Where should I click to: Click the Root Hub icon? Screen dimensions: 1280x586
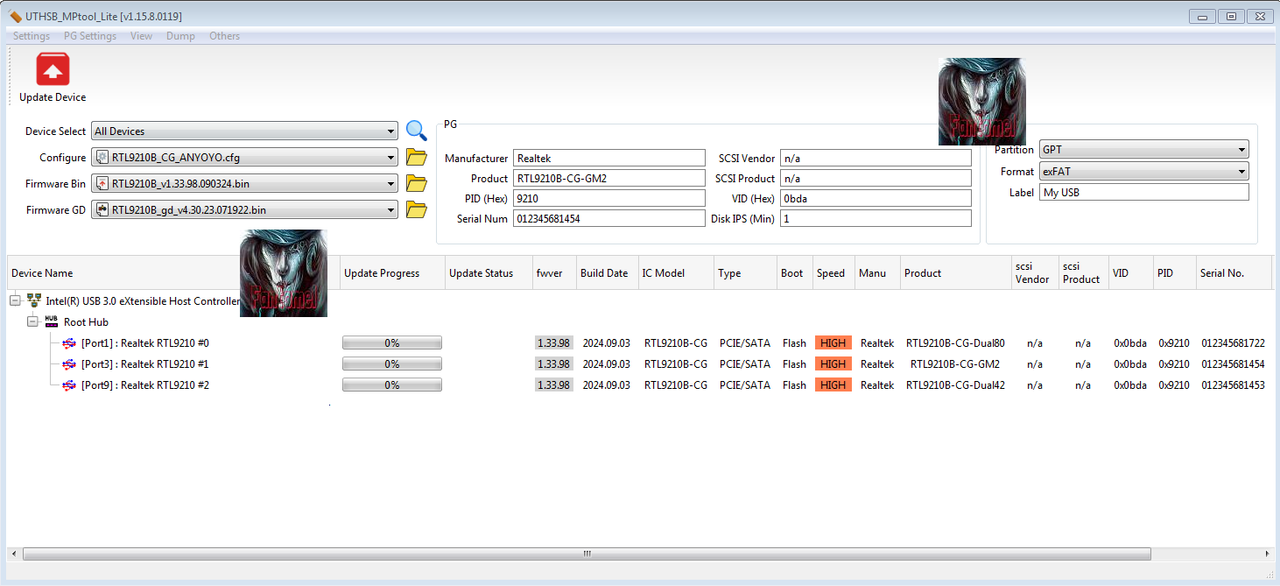pyautogui.click(x=52, y=322)
